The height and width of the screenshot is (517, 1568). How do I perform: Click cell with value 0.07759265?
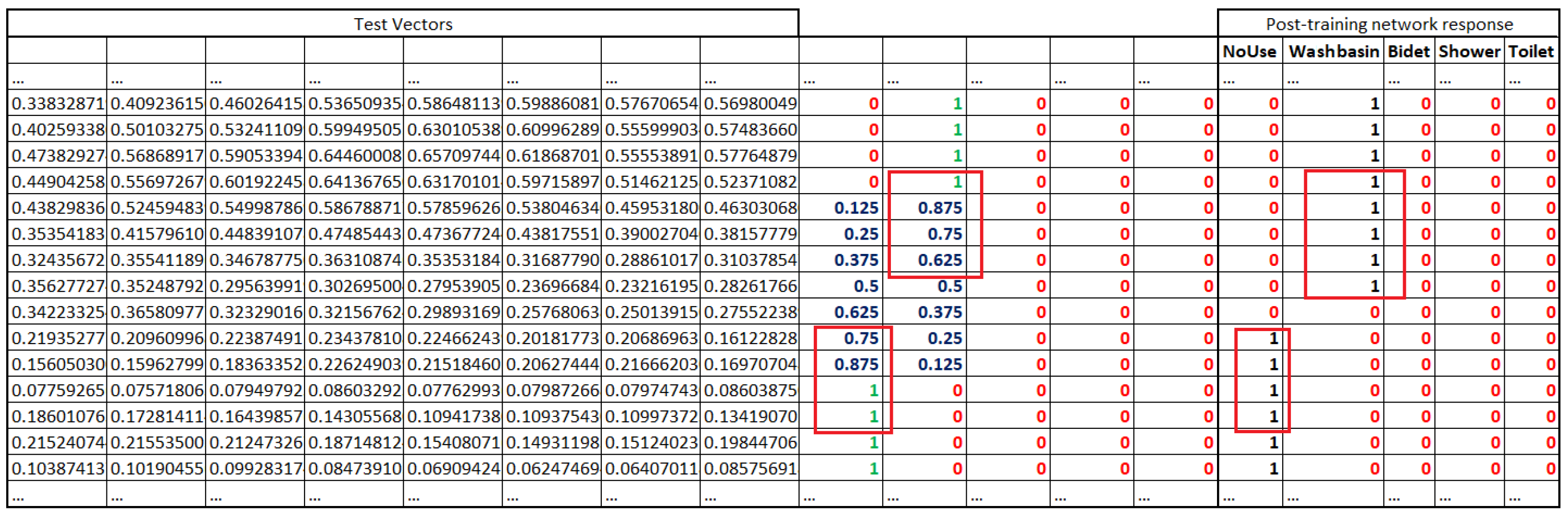[x=58, y=390]
